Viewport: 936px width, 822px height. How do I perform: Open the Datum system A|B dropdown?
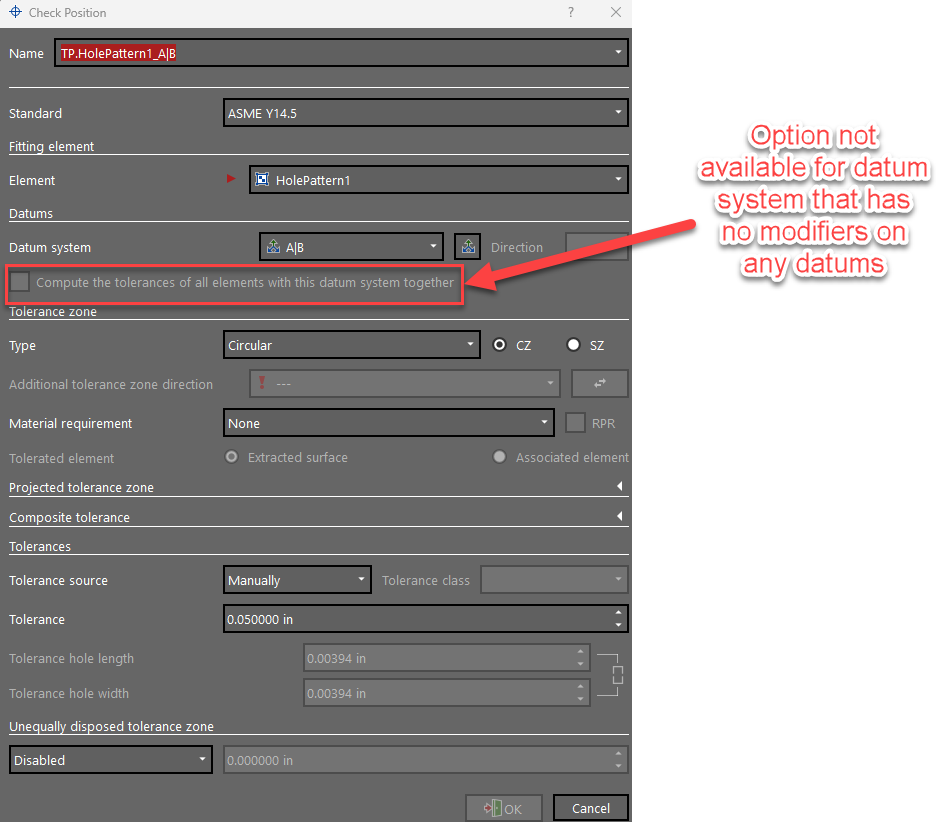(352, 247)
